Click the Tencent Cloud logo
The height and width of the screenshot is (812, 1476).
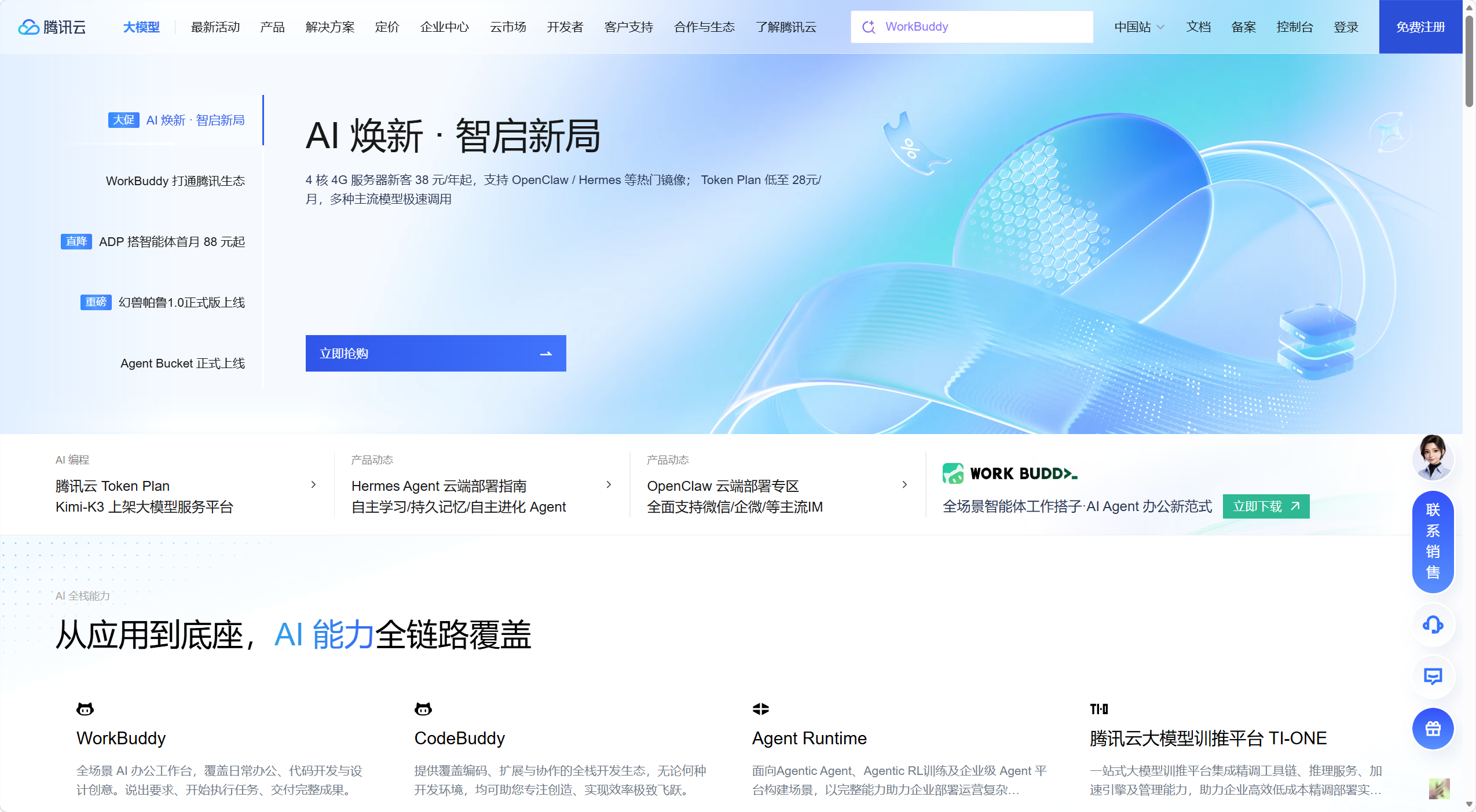click(52, 27)
